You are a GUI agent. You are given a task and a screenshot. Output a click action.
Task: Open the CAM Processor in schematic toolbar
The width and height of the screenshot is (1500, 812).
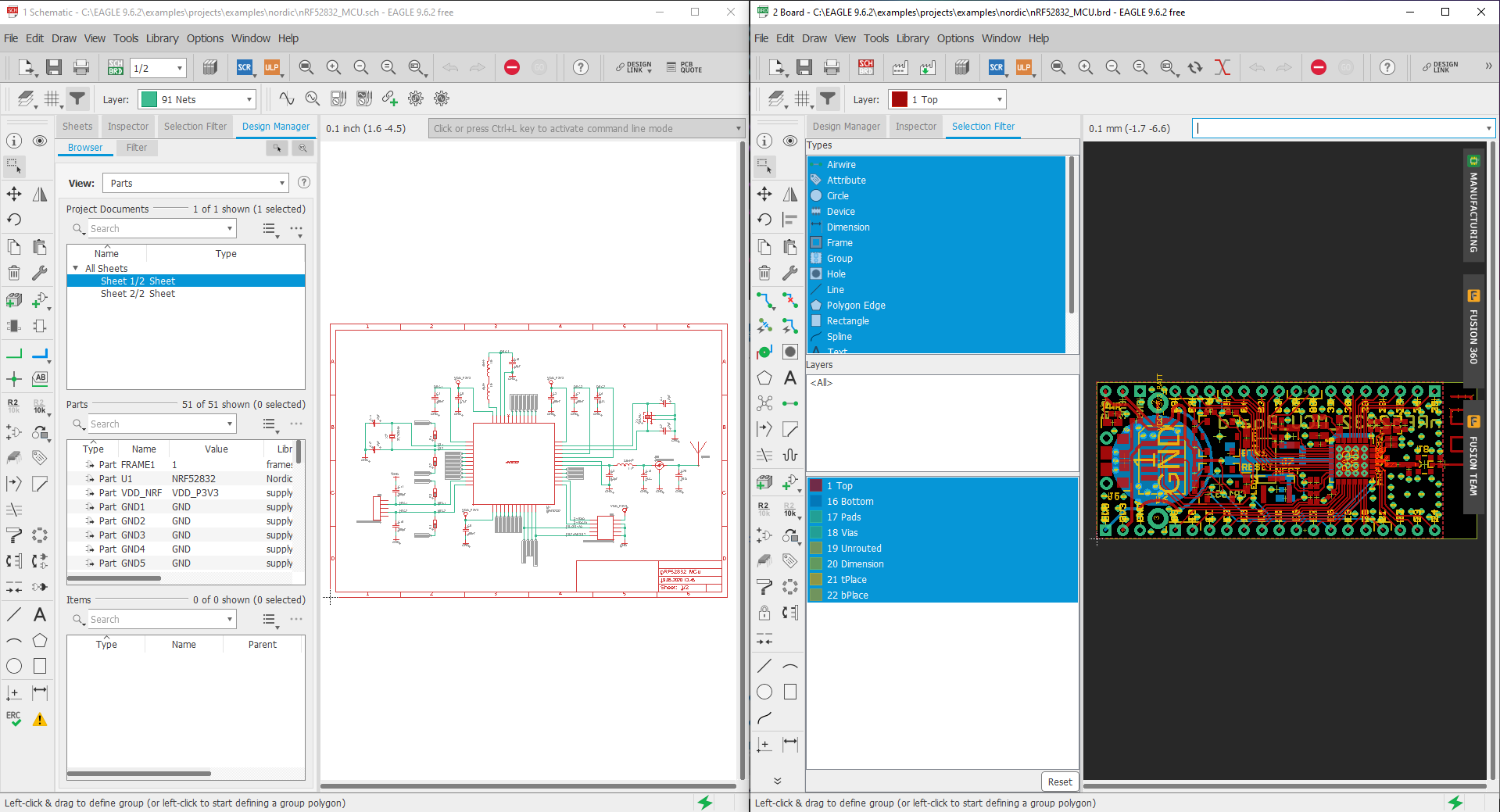coord(210,68)
